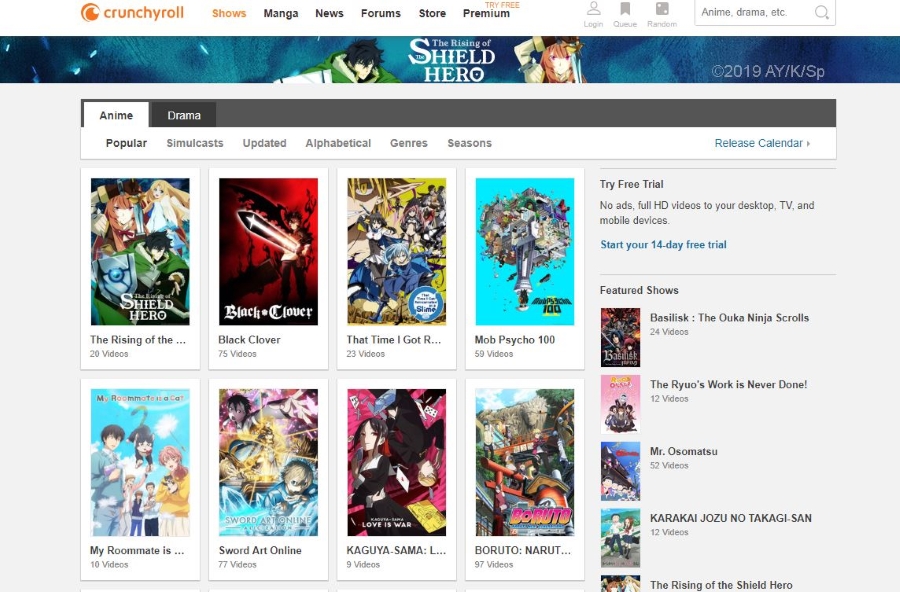This screenshot has width=900, height=592.
Task: Open the Mr. Osomatsu title link
Action: click(684, 451)
